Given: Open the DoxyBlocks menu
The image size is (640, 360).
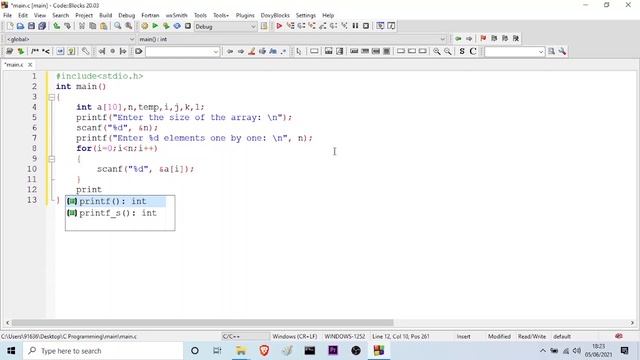Looking at the screenshot, I should [x=275, y=15].
